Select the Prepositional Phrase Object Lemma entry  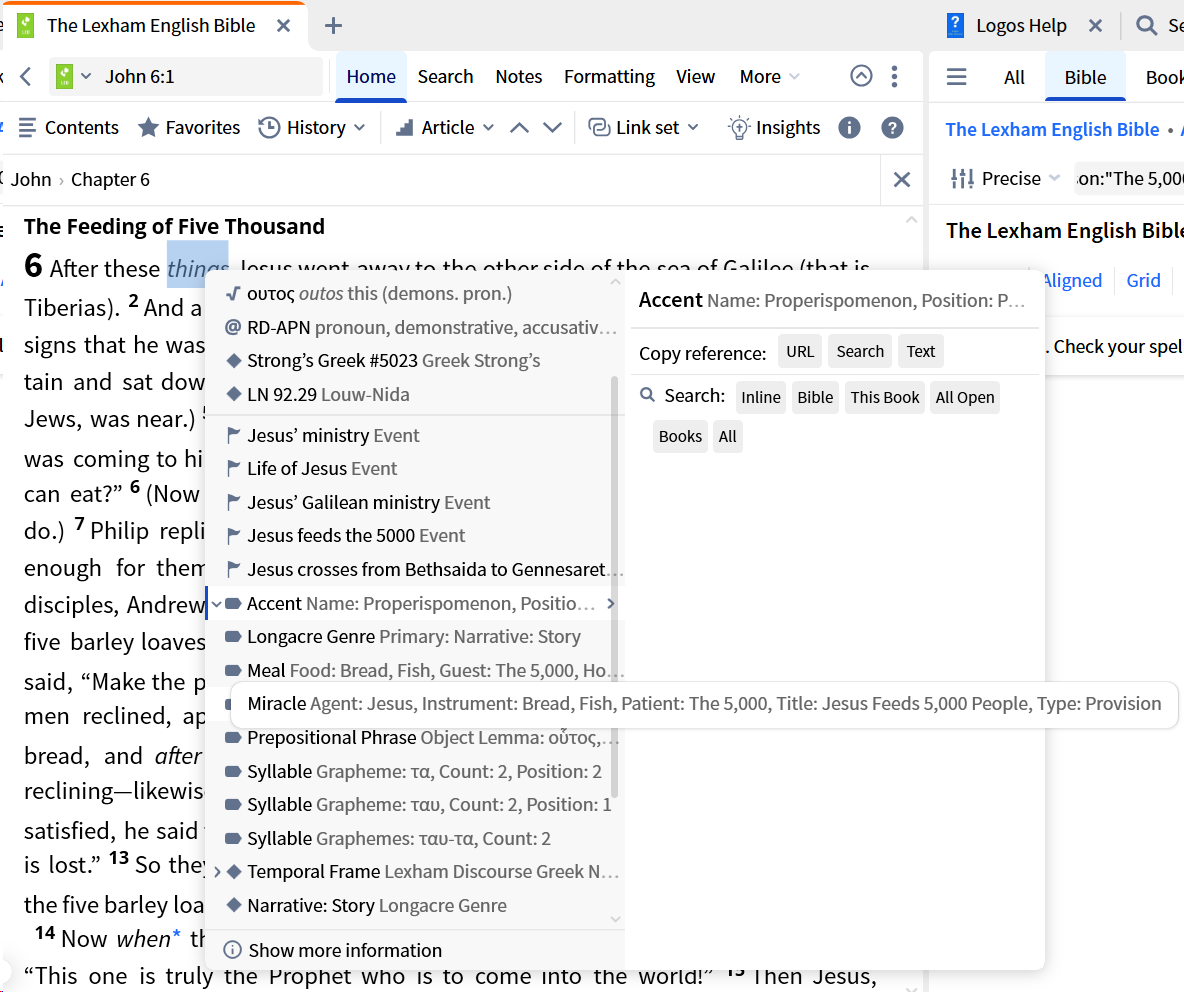point(415,738)
